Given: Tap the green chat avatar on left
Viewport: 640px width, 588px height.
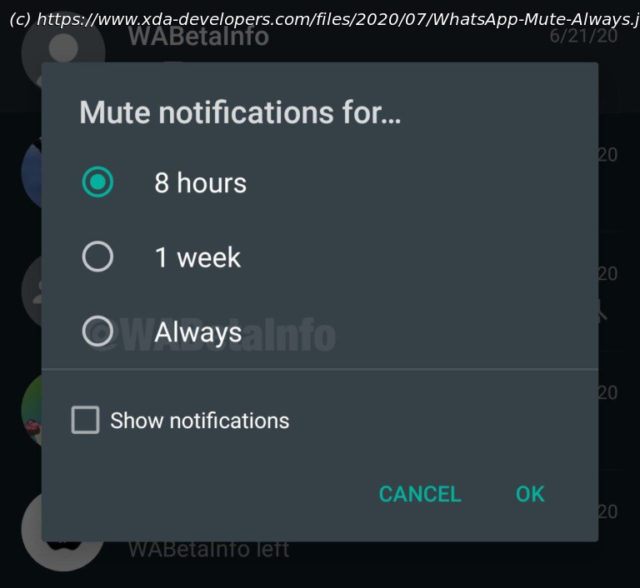Looking at the screenshot, I should coord(32,409).
